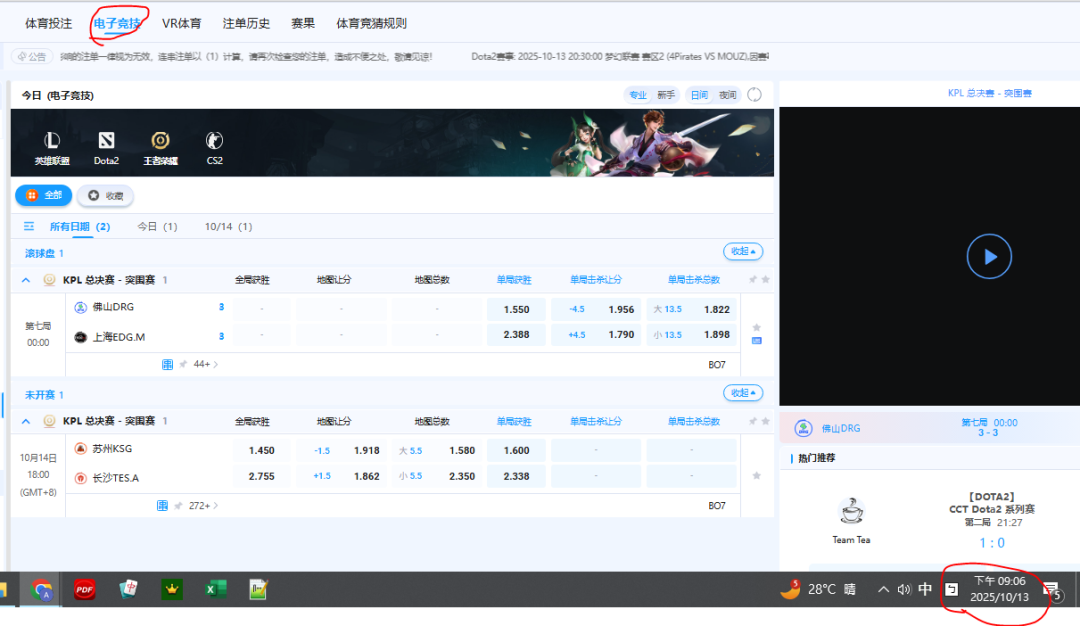Toggle to 新手 beginner view
This screenshot has height=626, width=1080.
(x=666, y=95)
